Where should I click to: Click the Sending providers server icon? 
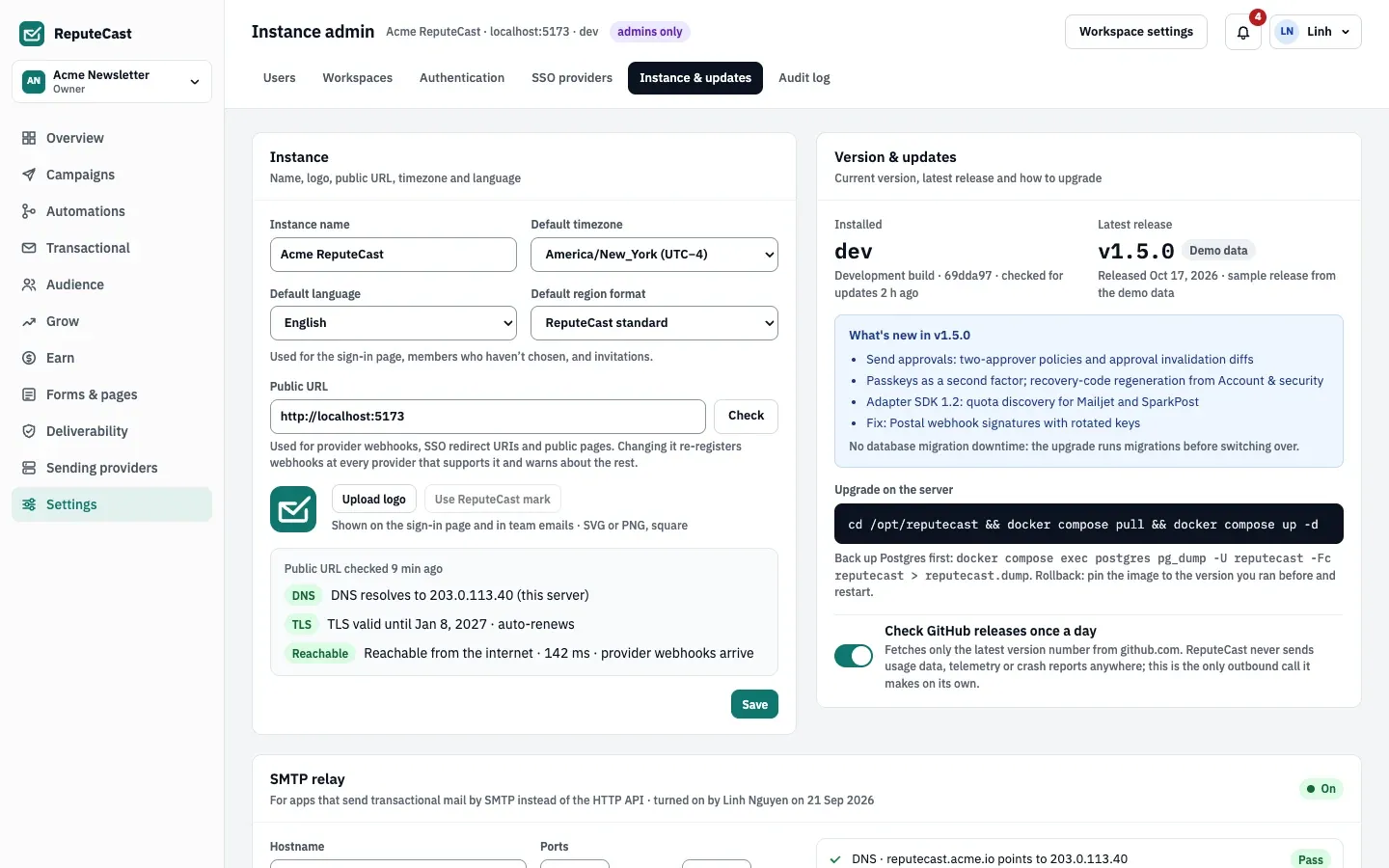point(29,468)
